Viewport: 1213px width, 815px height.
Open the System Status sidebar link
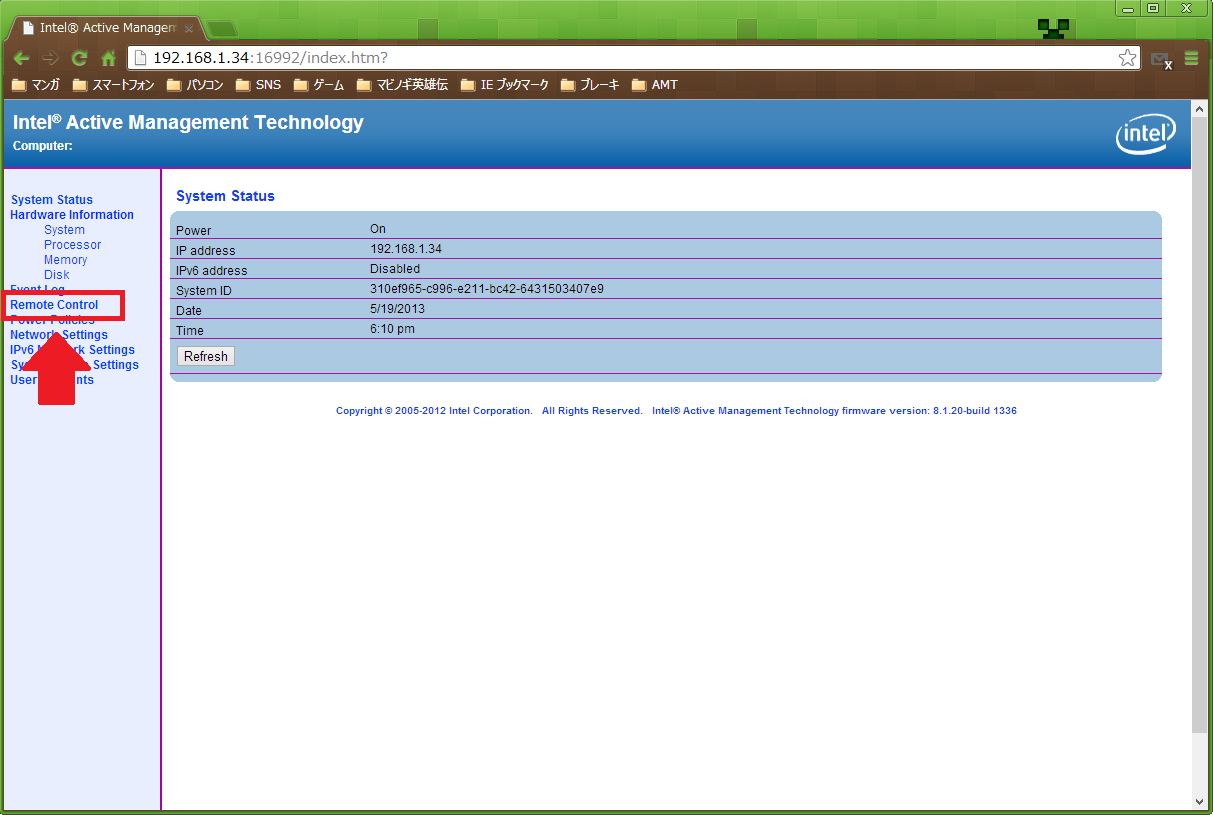(52, 200)
